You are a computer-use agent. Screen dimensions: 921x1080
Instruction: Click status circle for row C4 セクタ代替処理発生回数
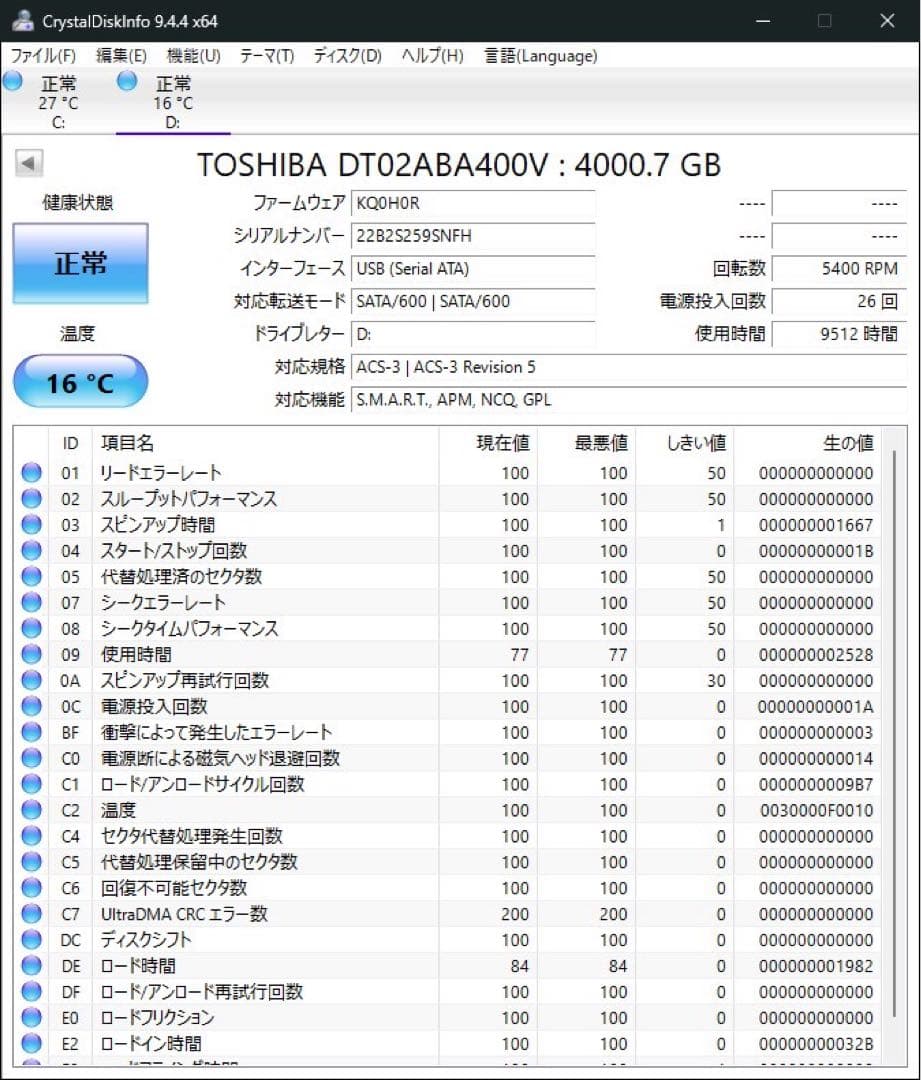pyautogui.click(x=32, y=836)
